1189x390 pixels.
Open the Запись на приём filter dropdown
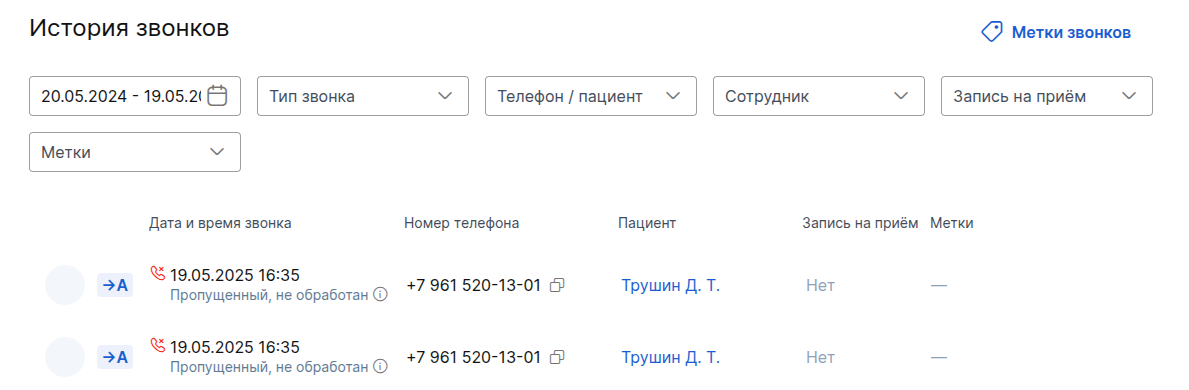(x=1047, y=96)
